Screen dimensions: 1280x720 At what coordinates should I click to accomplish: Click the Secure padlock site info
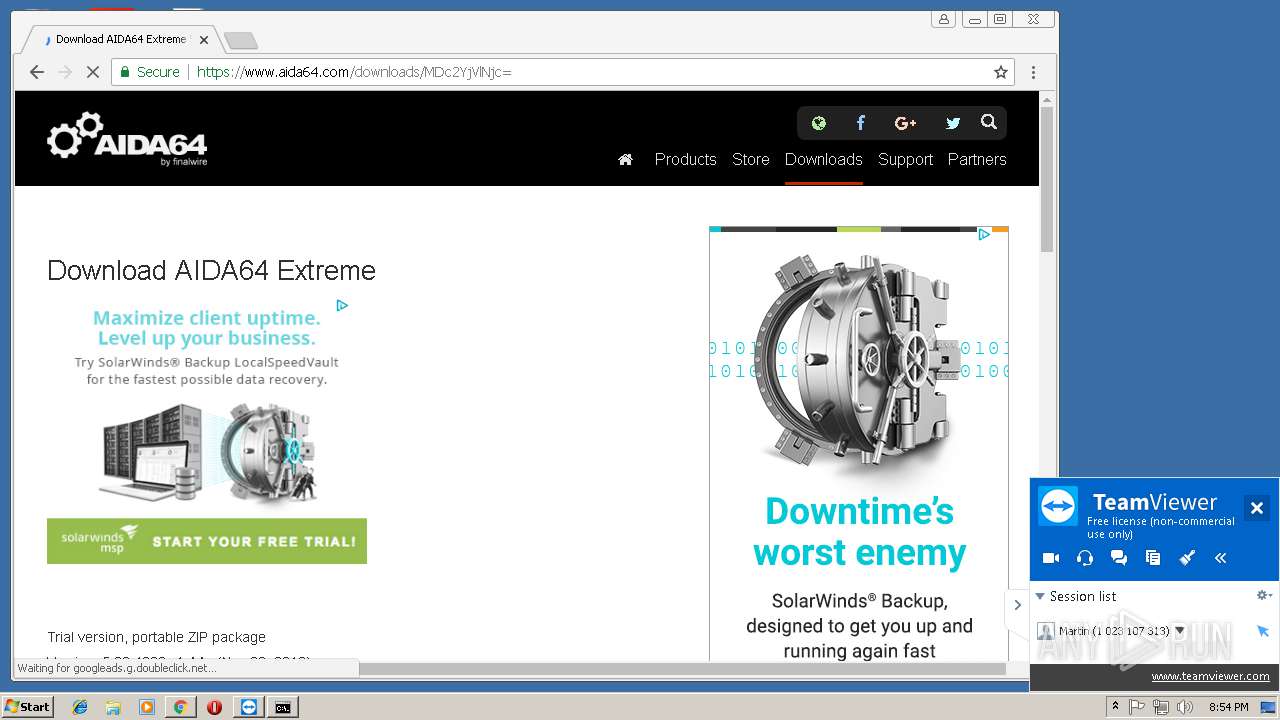(x=150, y=72)
